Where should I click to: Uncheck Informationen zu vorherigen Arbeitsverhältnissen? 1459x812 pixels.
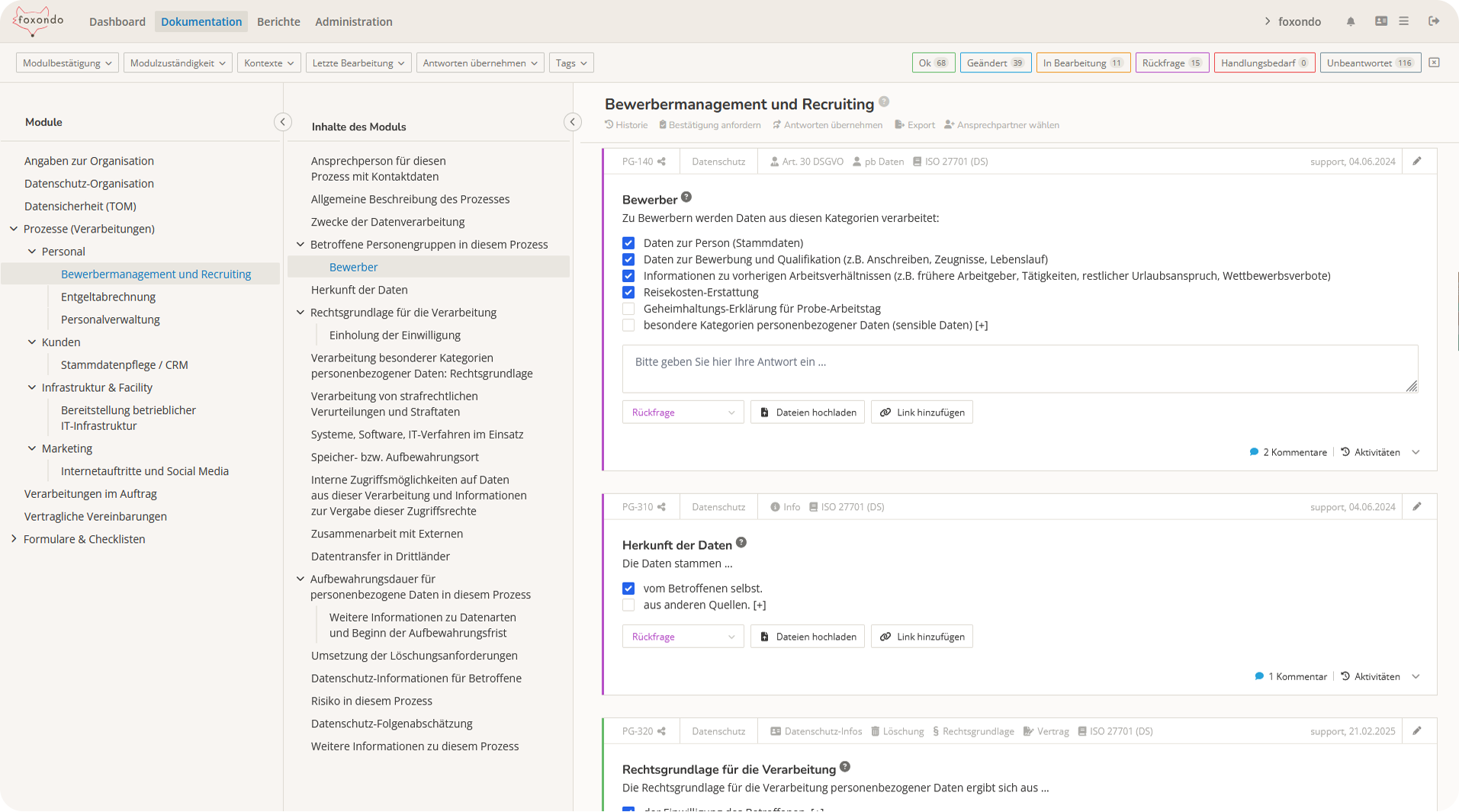pos(628,276)
